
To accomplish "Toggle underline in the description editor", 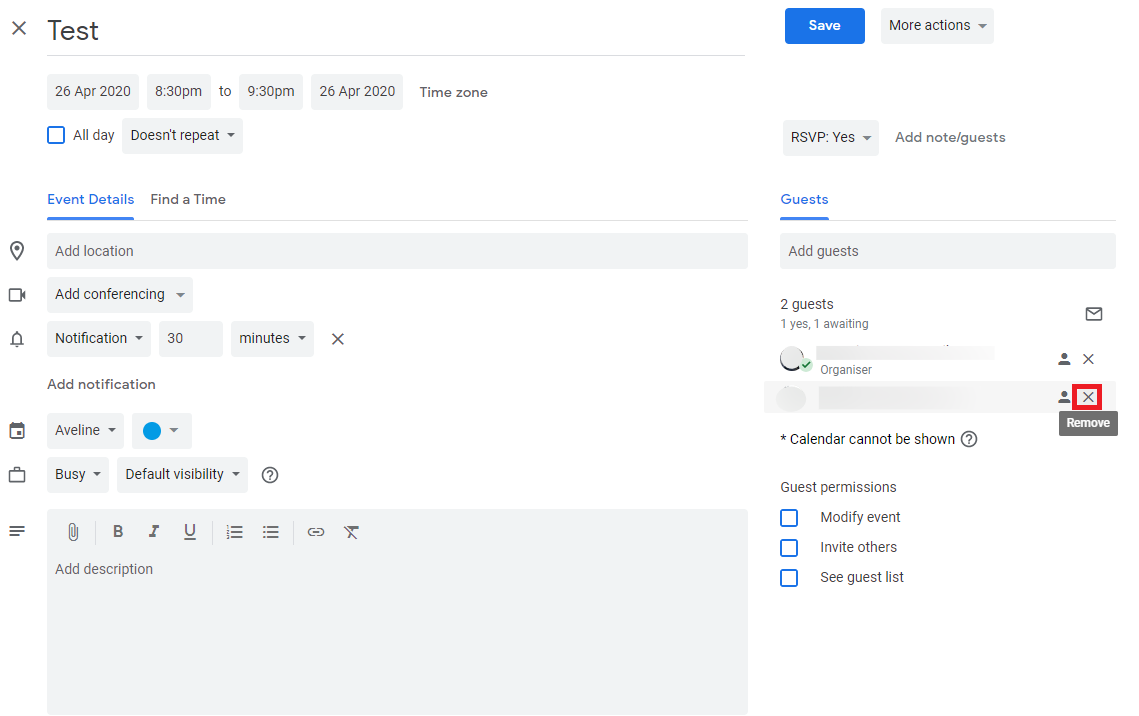I will [x=189, y=531].
